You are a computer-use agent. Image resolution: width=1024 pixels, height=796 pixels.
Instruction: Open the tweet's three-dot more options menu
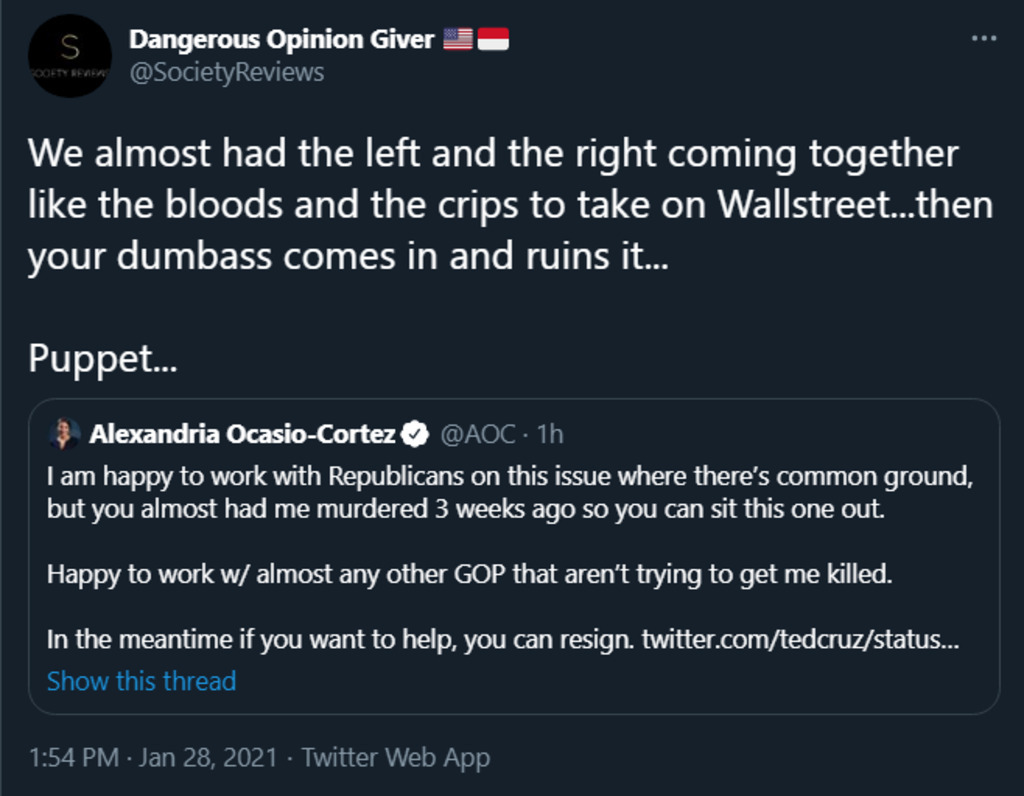coord(984,39)
